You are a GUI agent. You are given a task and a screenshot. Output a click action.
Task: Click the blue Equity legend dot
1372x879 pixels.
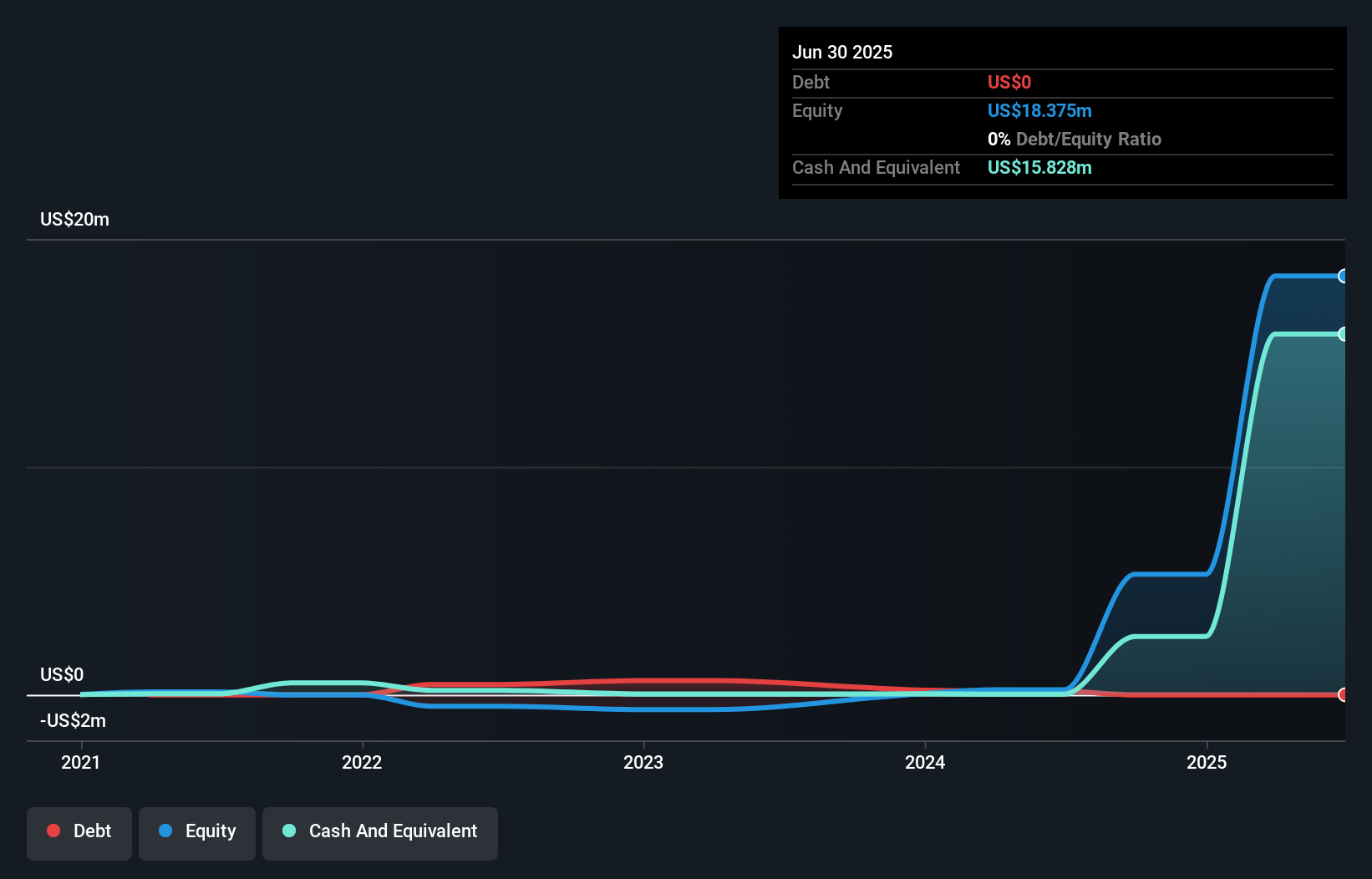coord(166,831)
